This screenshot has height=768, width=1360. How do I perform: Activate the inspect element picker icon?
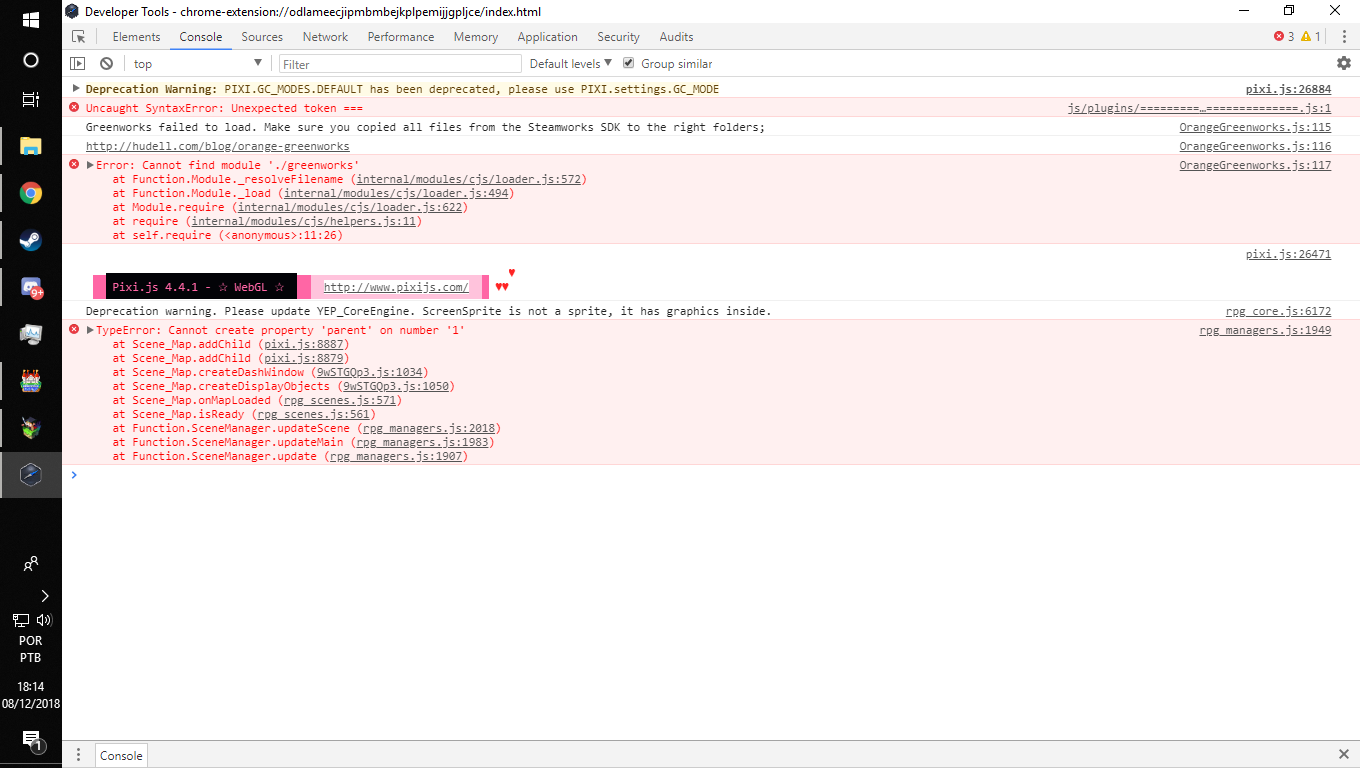(x=79, y=37)
